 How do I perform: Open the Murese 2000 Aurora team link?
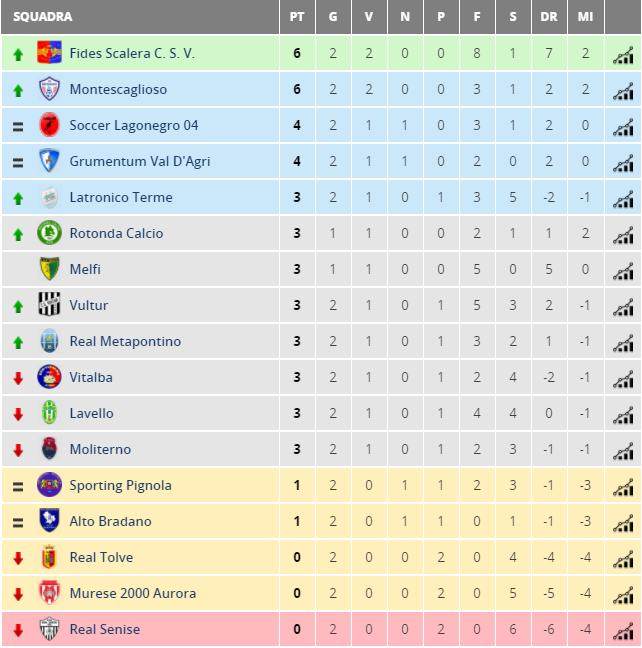coord(132,593)
